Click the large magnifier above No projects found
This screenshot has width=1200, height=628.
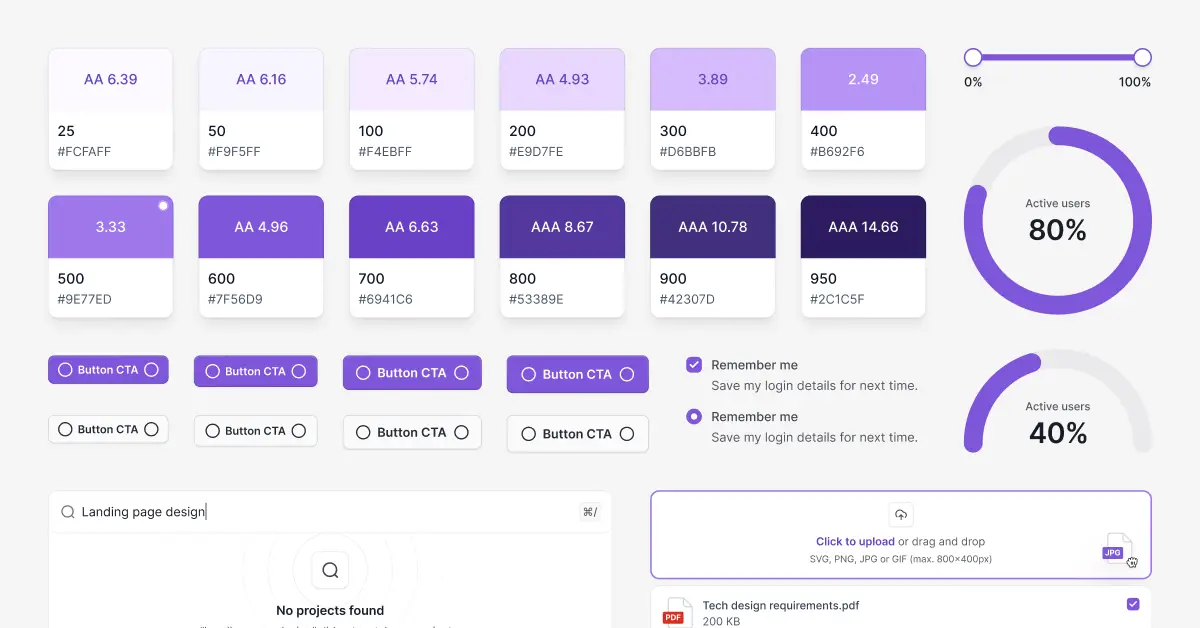tap(330, 569)
